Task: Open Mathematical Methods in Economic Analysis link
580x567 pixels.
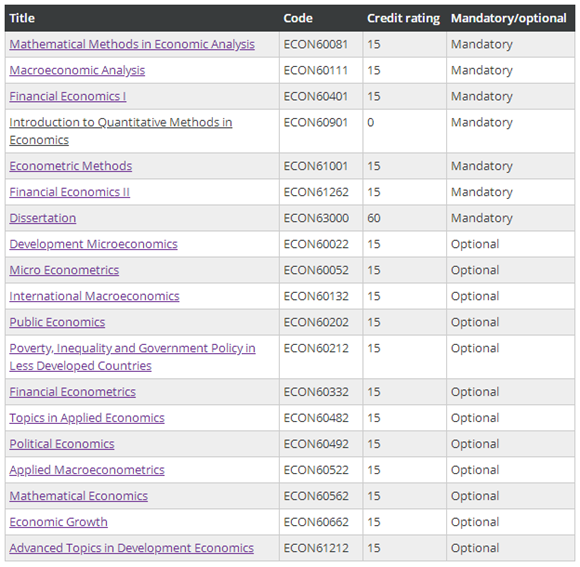Action: pyautogui.click(x=132, y=44)
